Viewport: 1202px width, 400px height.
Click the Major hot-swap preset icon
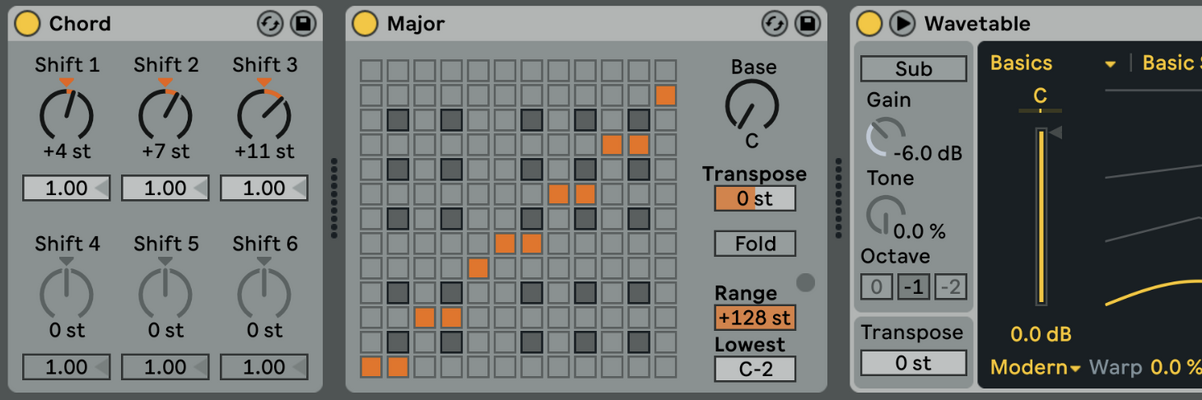[774, 23]
